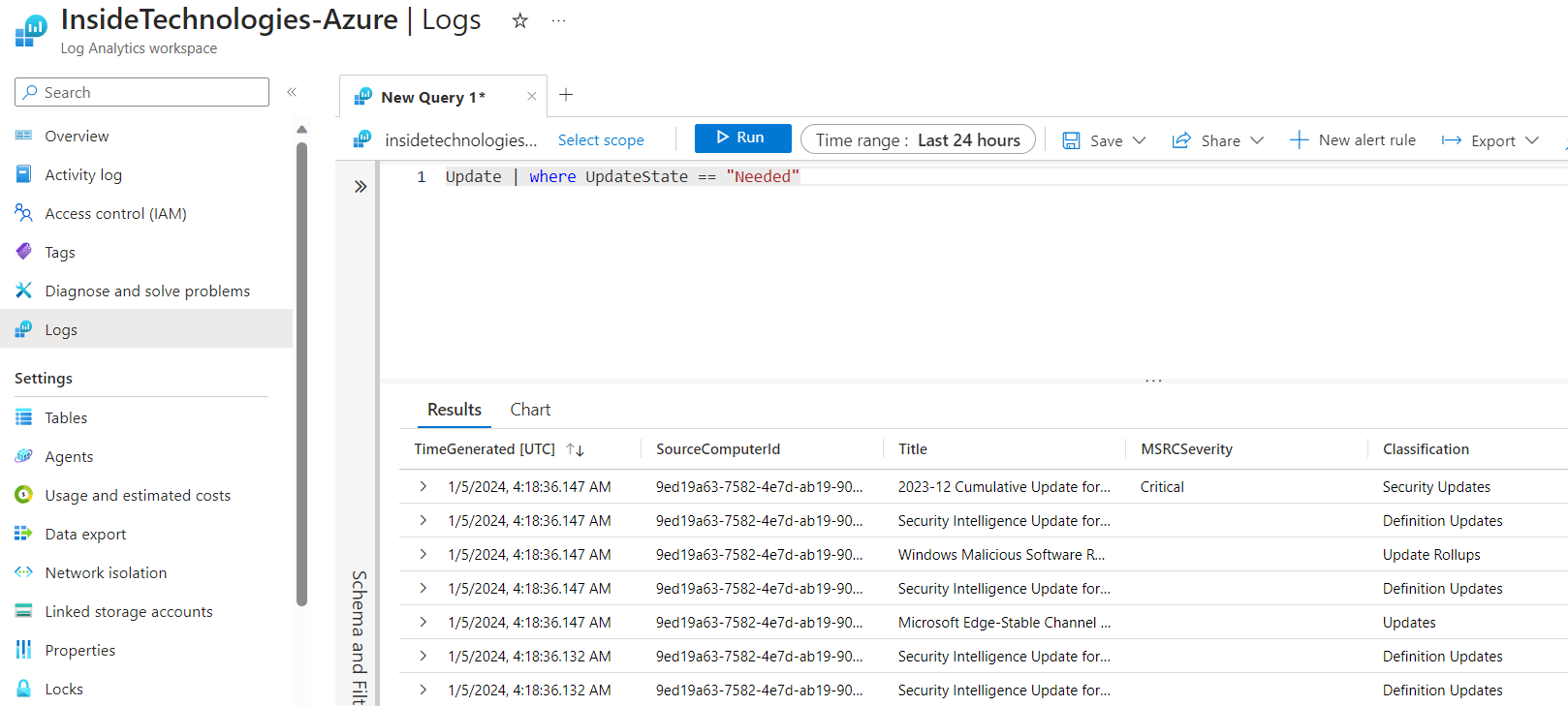Viewport: 1568px width, 706px height.
Task: Click the Activity log icon
Action: point(23,174)
